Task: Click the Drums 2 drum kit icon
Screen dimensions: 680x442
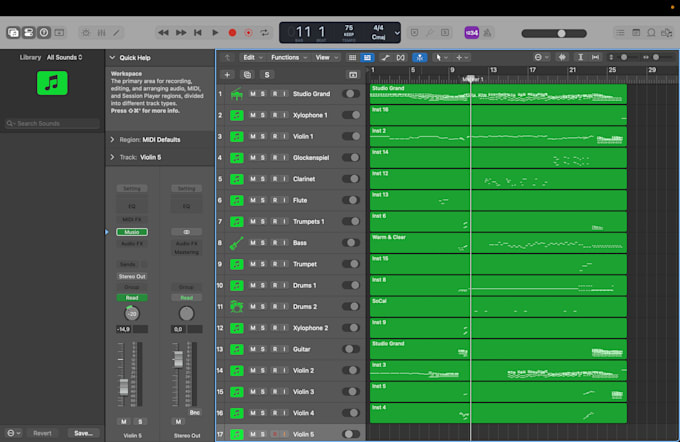Action: [x=236, y=307]
